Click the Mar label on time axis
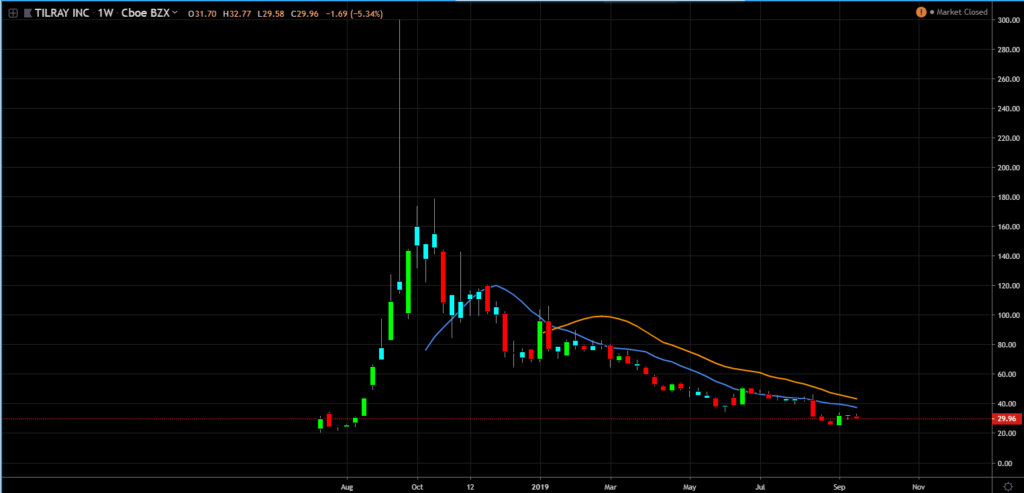The height and width of the screenshot is (493, 1024). tap(611, 486)
